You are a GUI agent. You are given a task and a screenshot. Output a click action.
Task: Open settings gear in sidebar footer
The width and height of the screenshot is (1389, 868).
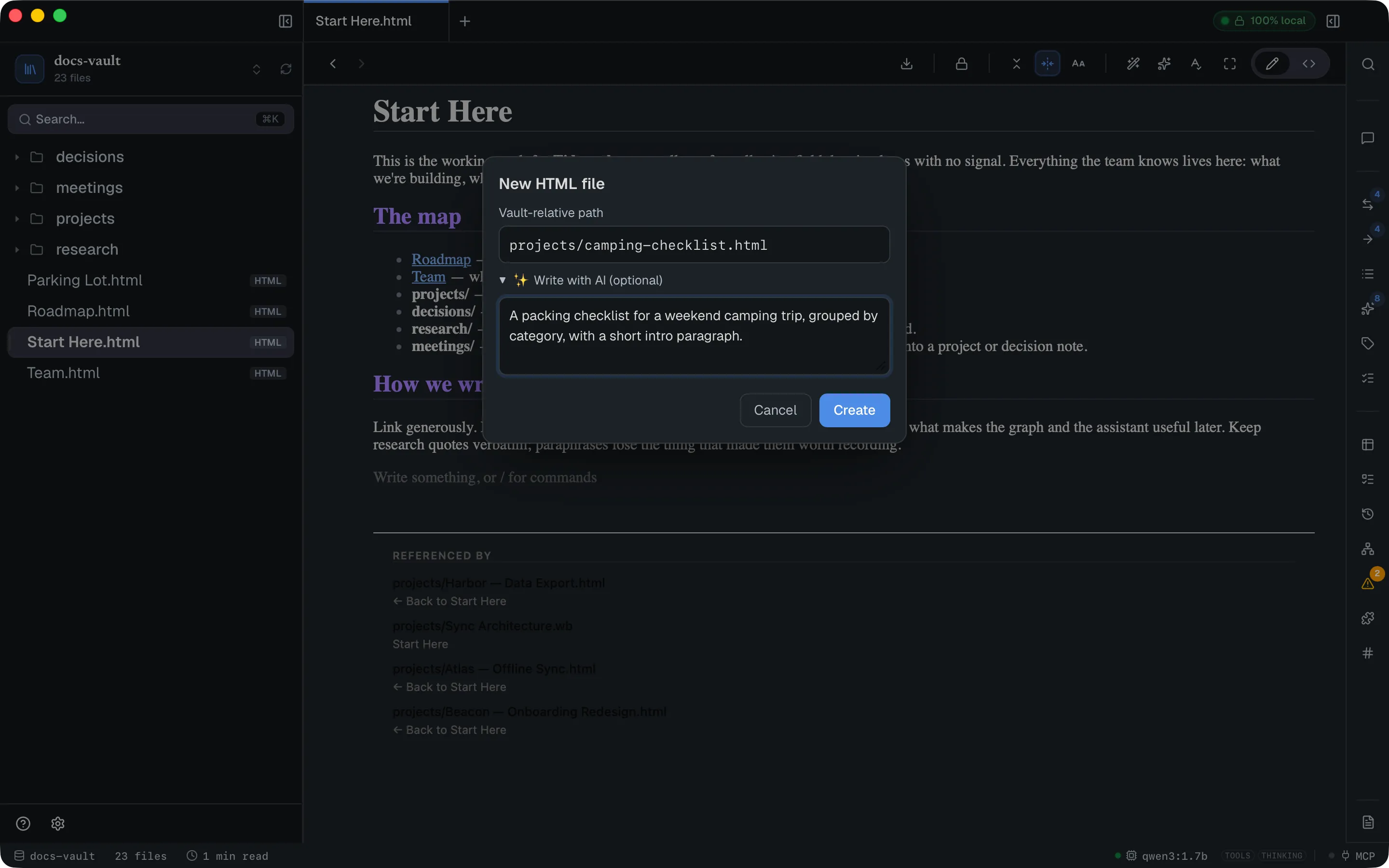pyautogui.click(x=57, y=824)
